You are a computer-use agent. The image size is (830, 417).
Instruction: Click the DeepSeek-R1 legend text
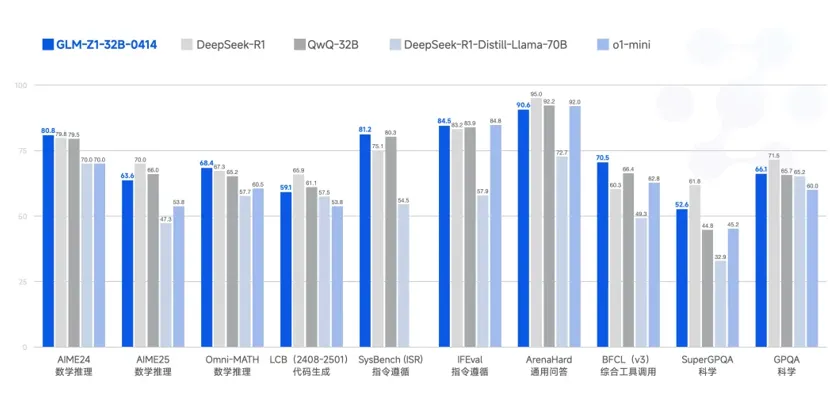(x=231, y=44)
